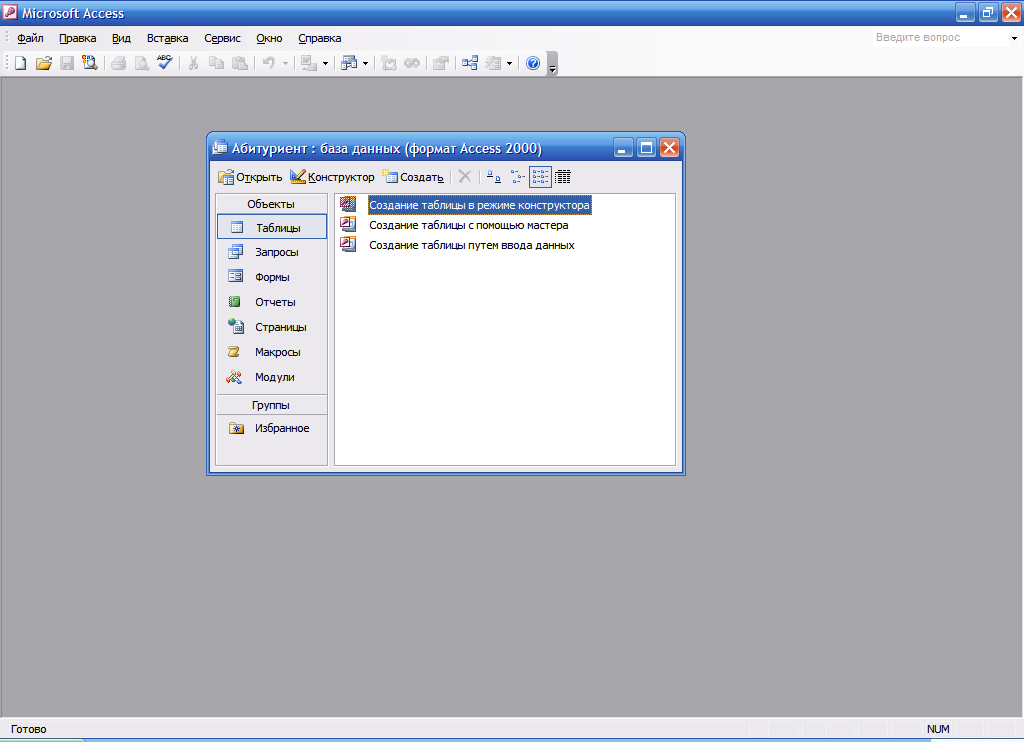This screenshot has width=1024, height=742.
Task: Click the Print icon in toolbar
Action: click(x=118, y=63)
